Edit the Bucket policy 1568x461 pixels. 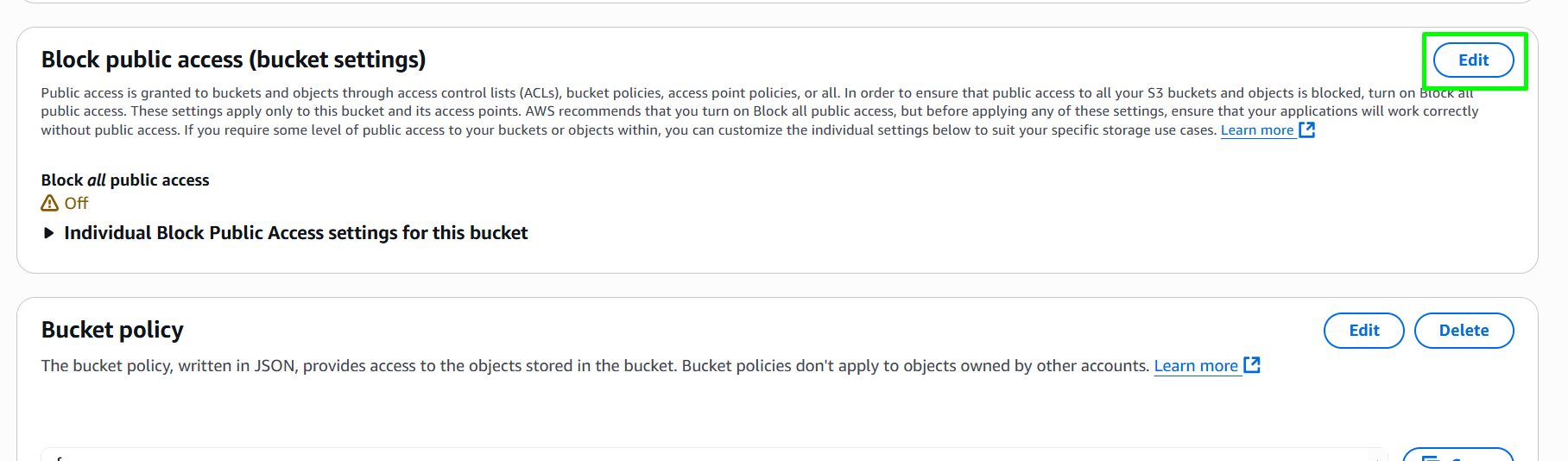(x=1363, y=331)
